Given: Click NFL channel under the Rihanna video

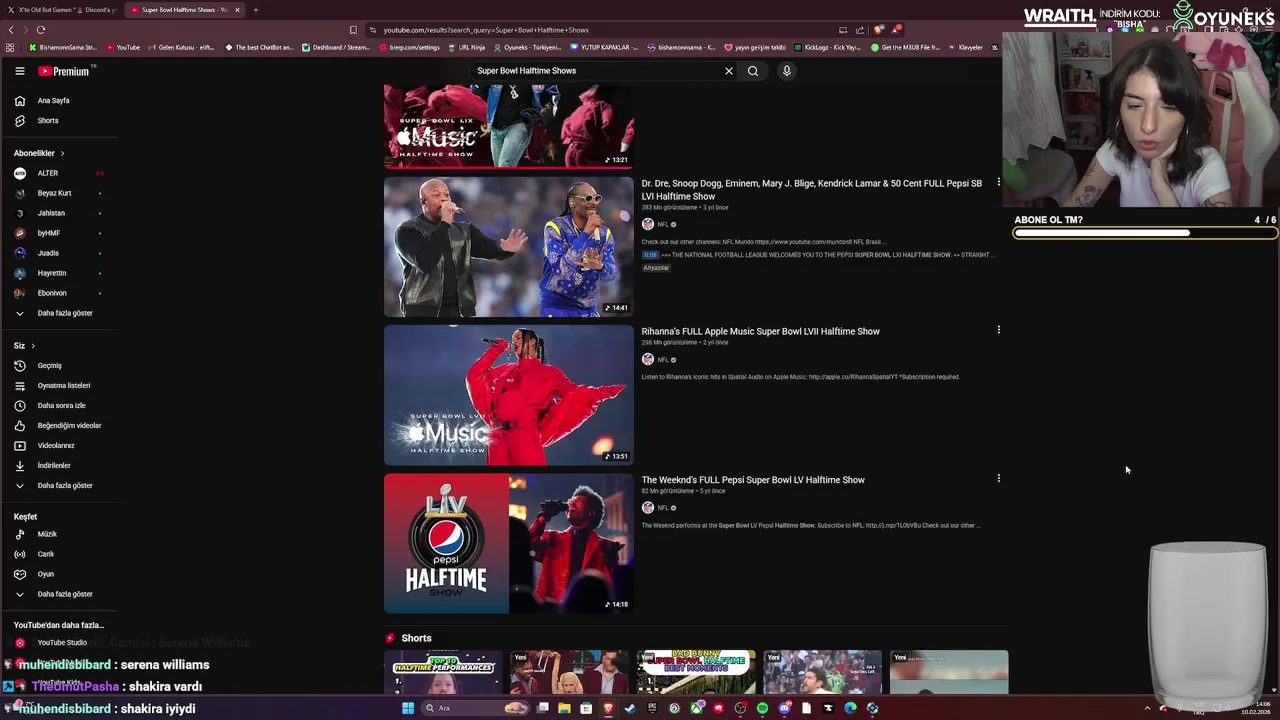Looking at the screenshot, I should [662, 360].
